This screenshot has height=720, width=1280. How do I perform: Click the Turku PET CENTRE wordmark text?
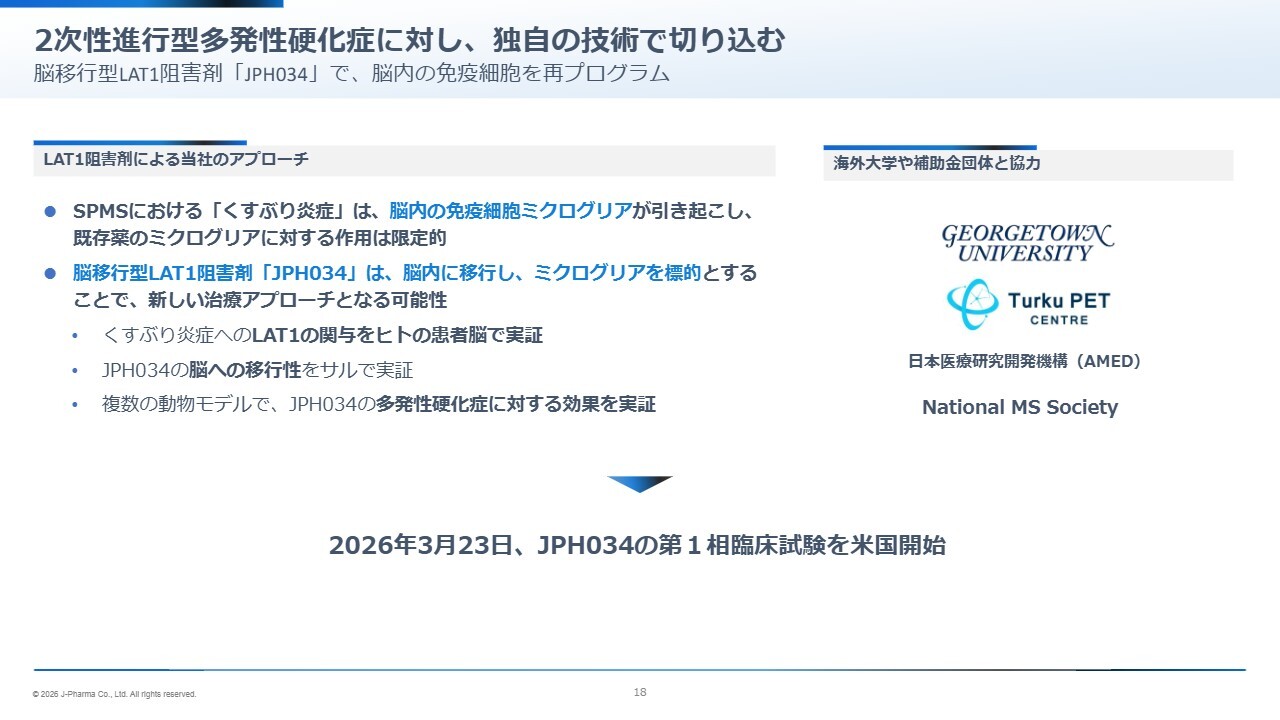pos(1058,306)
